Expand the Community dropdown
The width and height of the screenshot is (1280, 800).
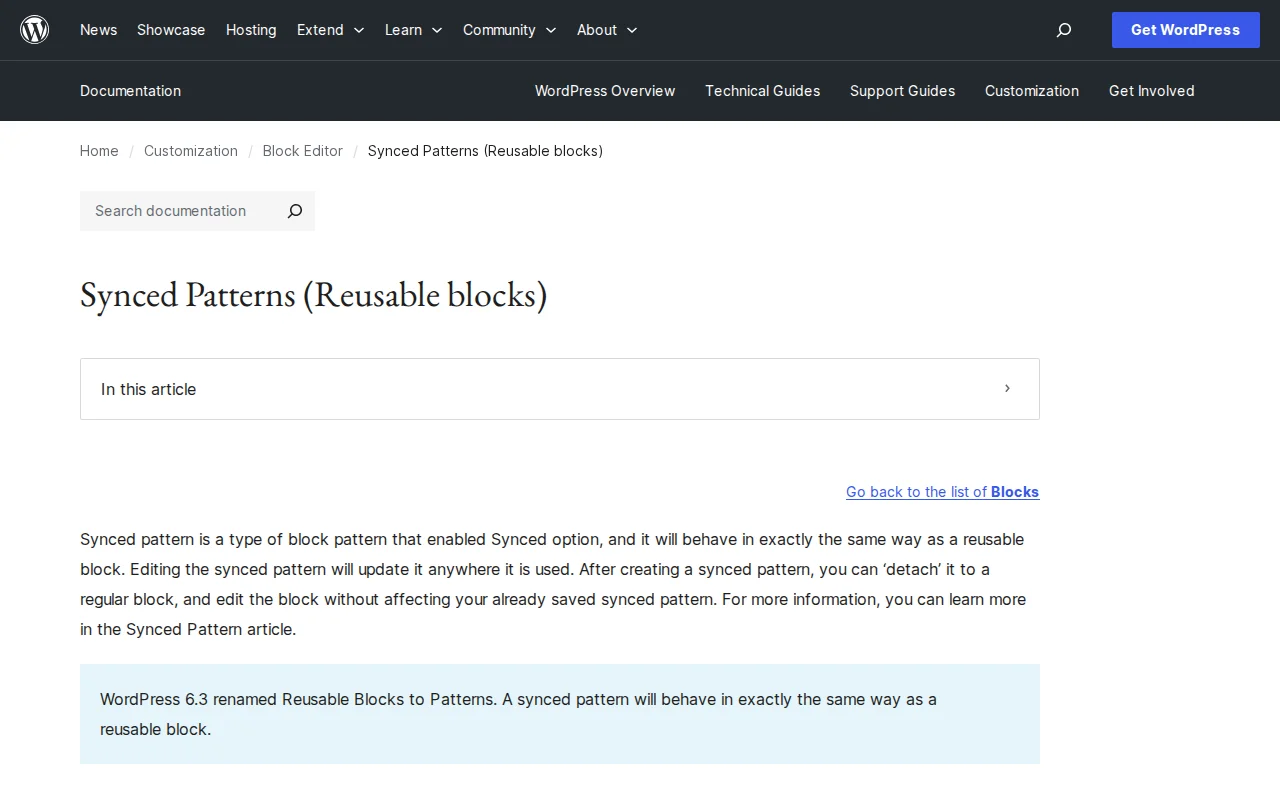tap(509, 30)
